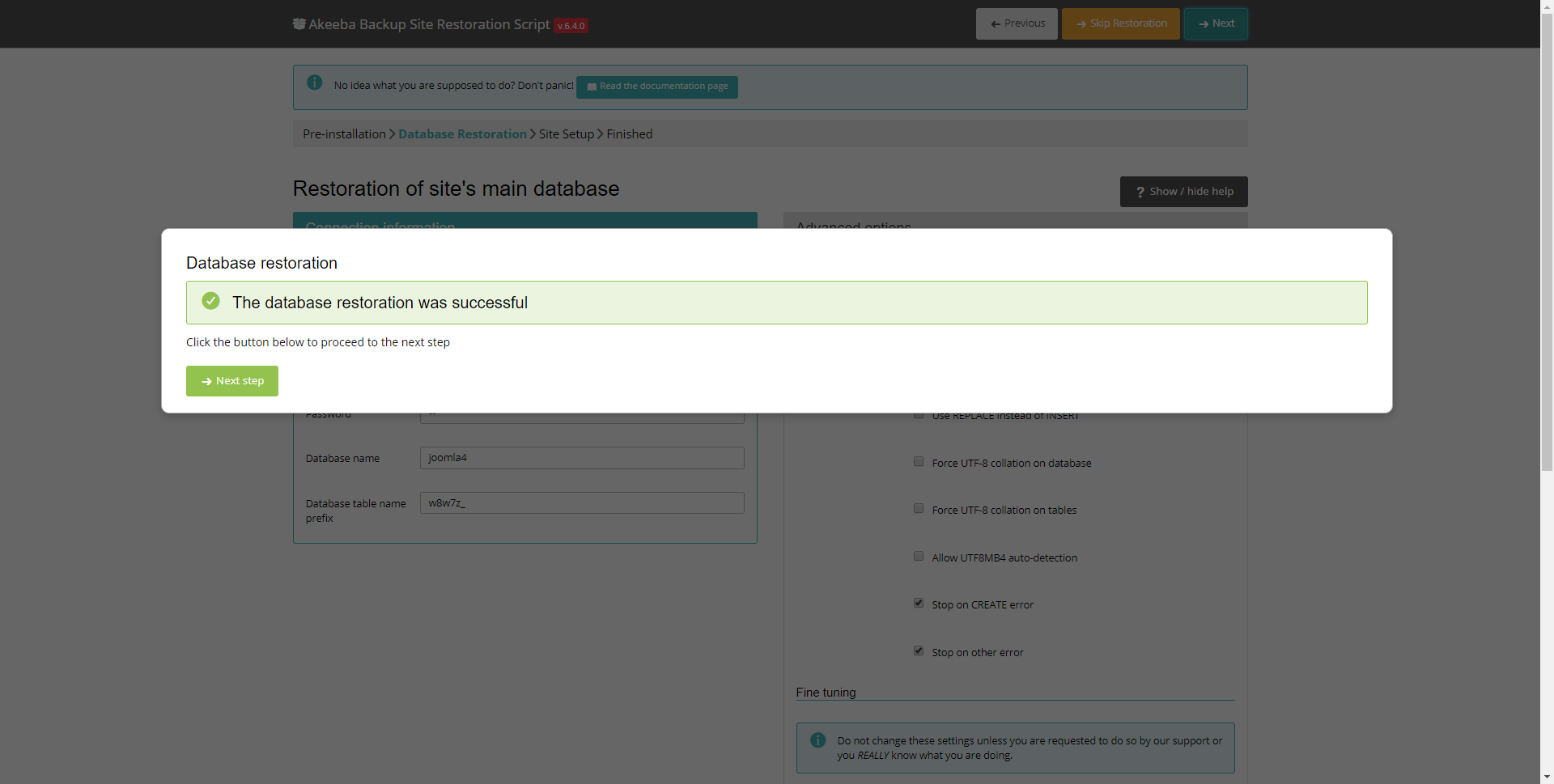The width and height of the screenshot is (1554, 784).
Task: Toggle Show / hide help
Action: tap(1183, 192)
